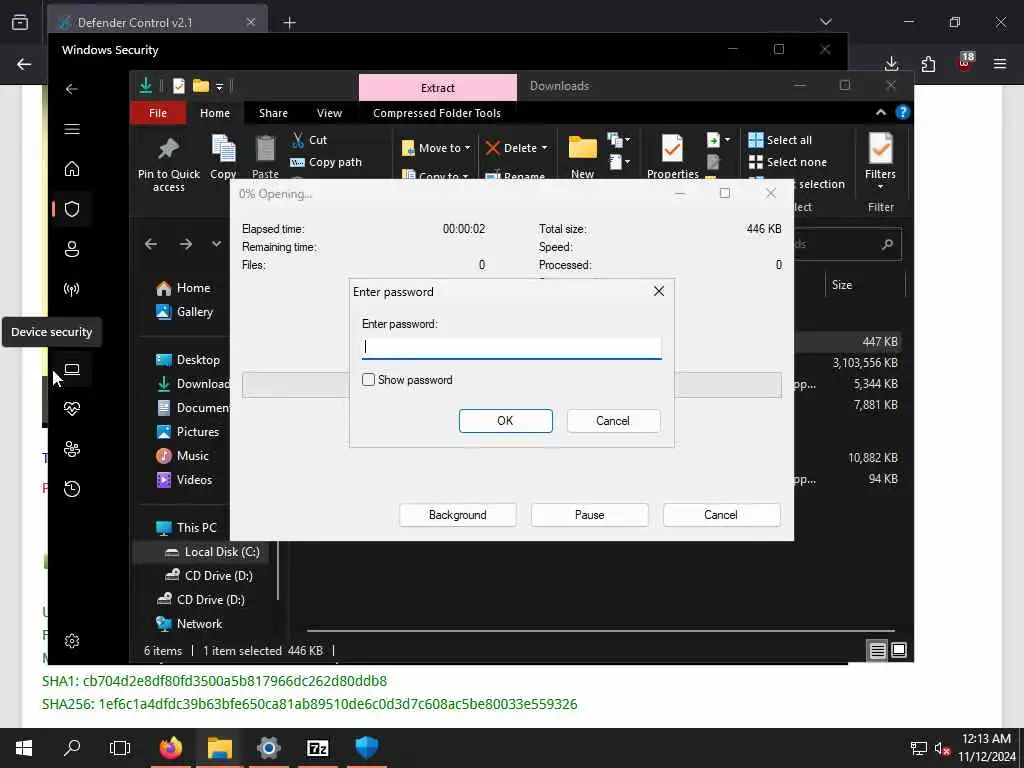The image size is (1024, 768).
Task: Switch to the View ribbon tab
Action: click(x=329, y=113)
